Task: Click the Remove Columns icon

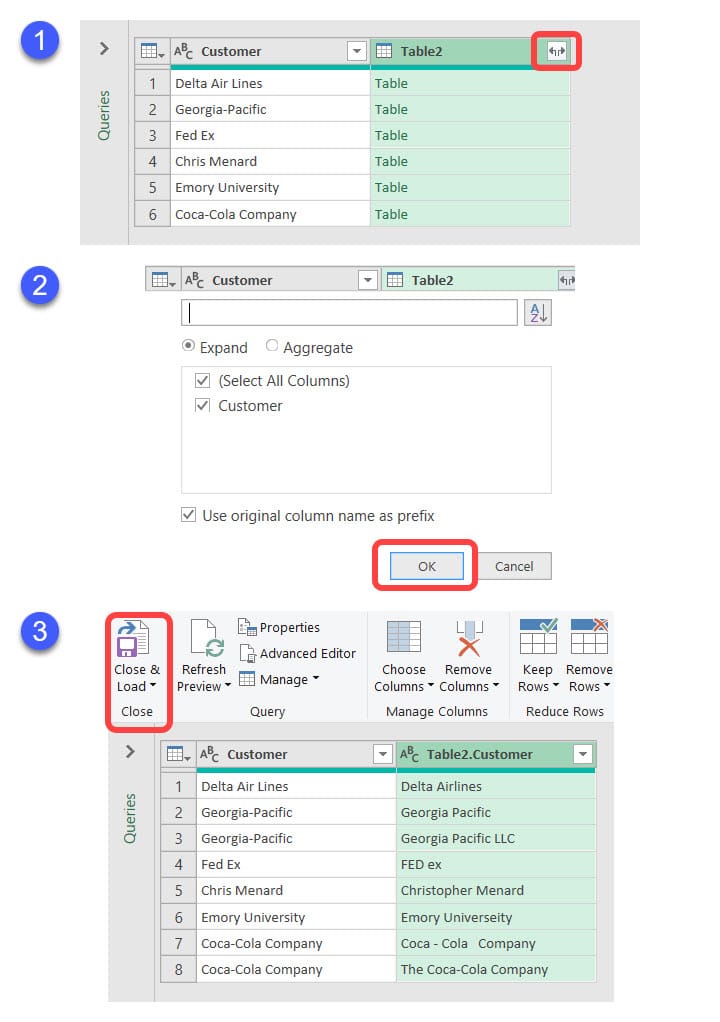Action: pyautogui.click(x=469, y=639)
